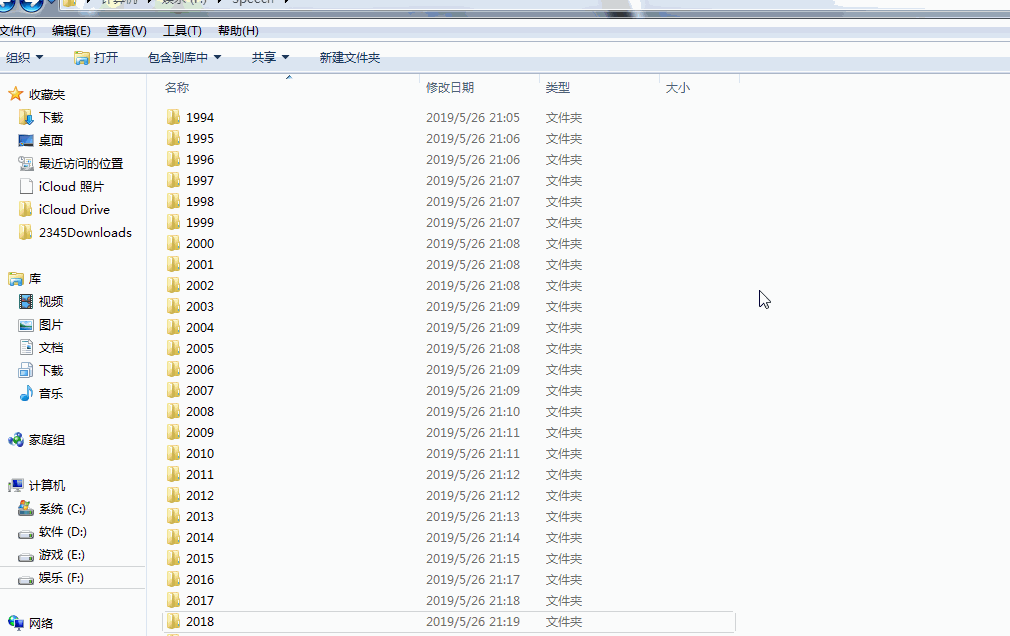
Task: Select the 2011 folder
Action: [200, 474]
